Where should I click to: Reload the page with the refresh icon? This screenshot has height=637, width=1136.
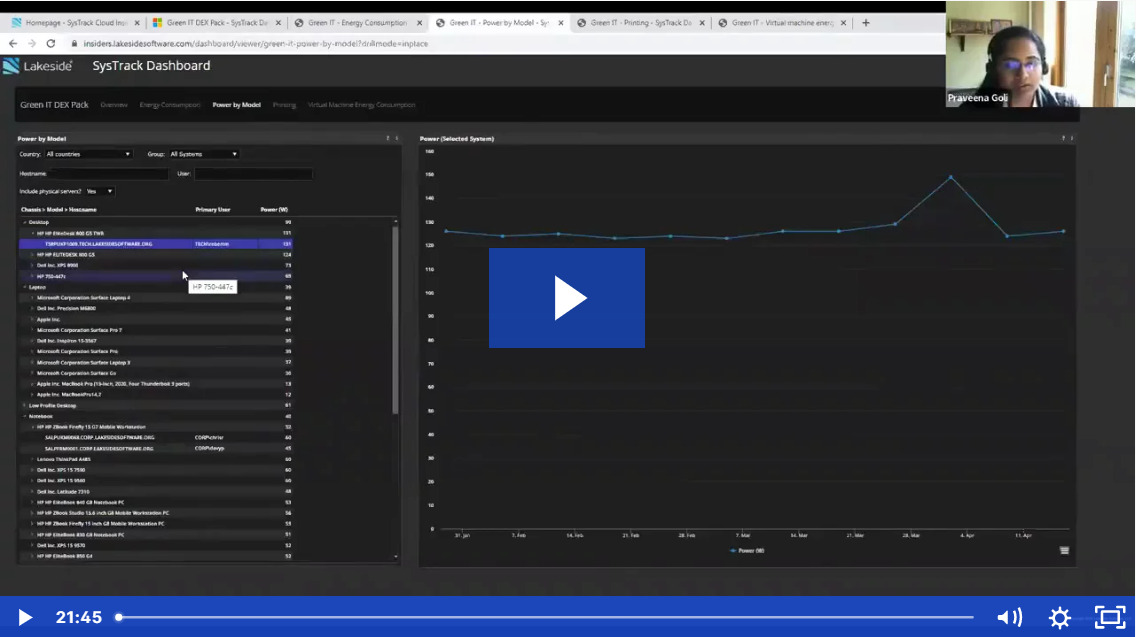click(51, 43)
